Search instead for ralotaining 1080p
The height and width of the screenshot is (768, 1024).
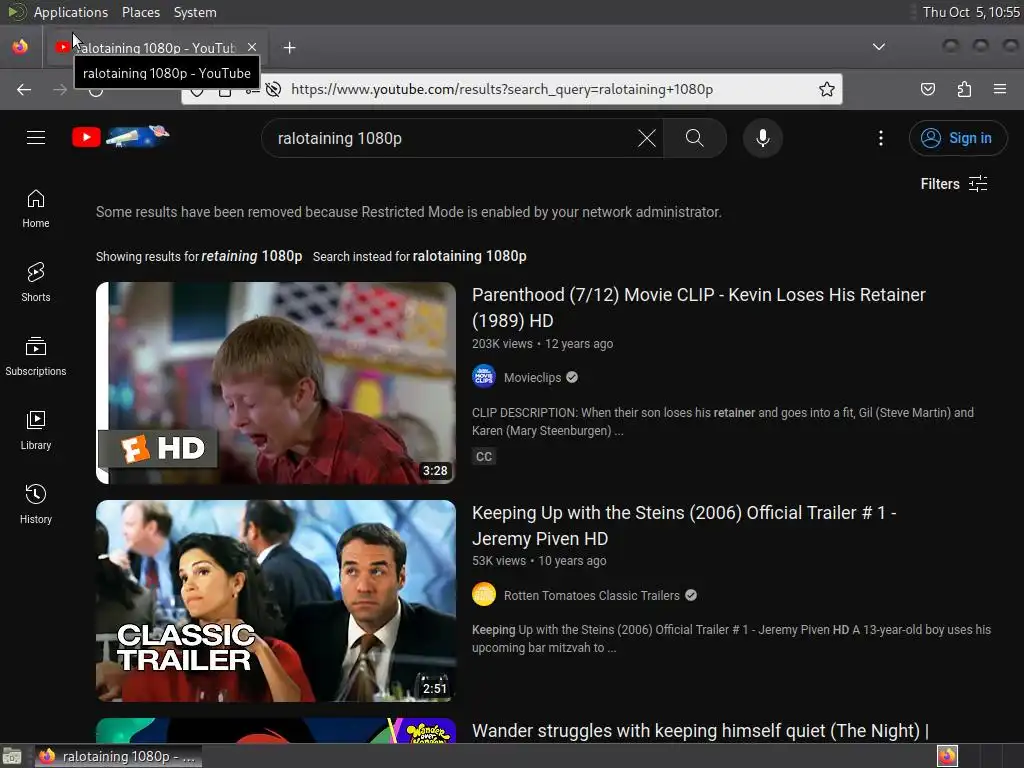point(470,256)
